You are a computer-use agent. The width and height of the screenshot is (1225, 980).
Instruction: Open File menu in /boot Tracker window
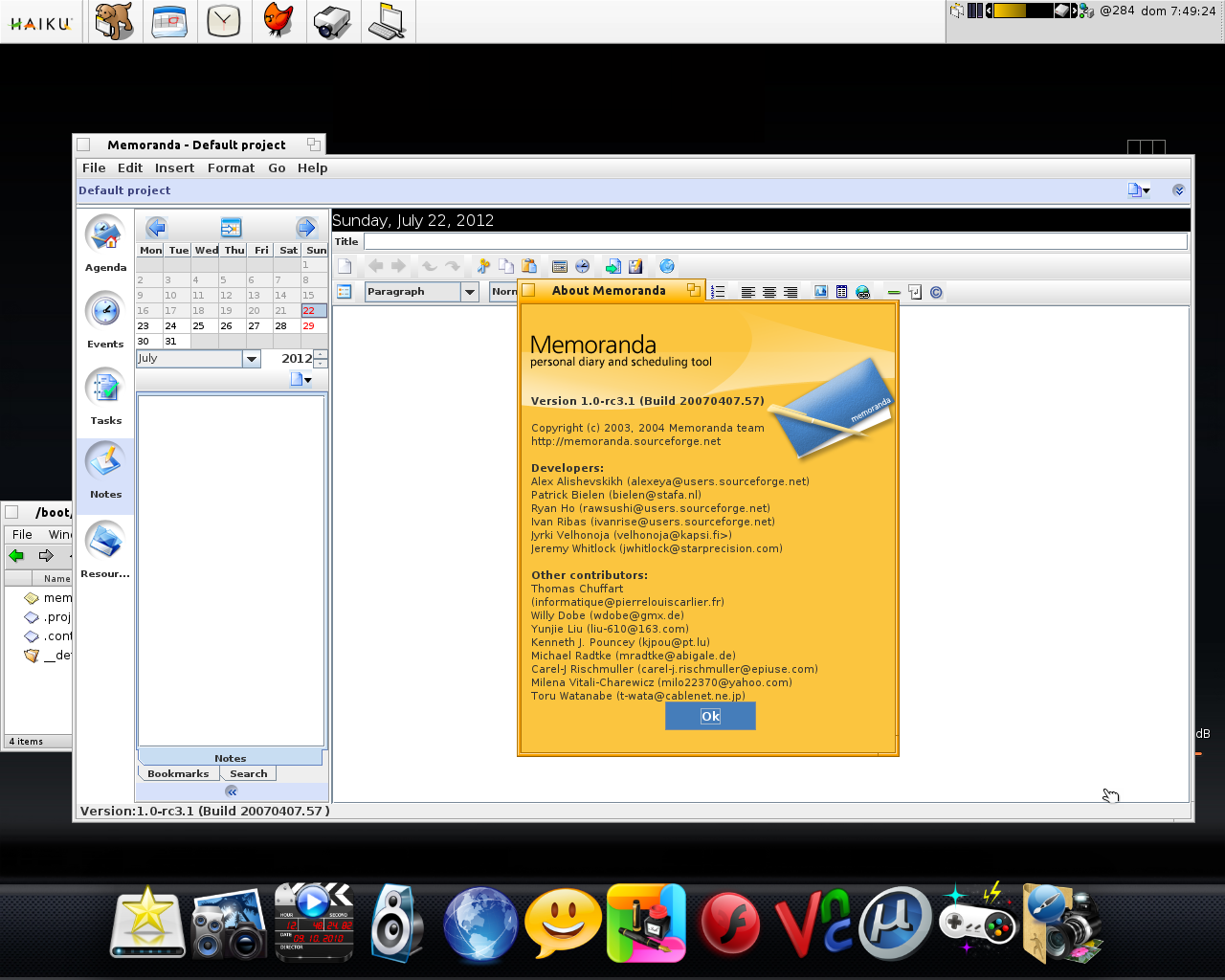pos(22,534)
